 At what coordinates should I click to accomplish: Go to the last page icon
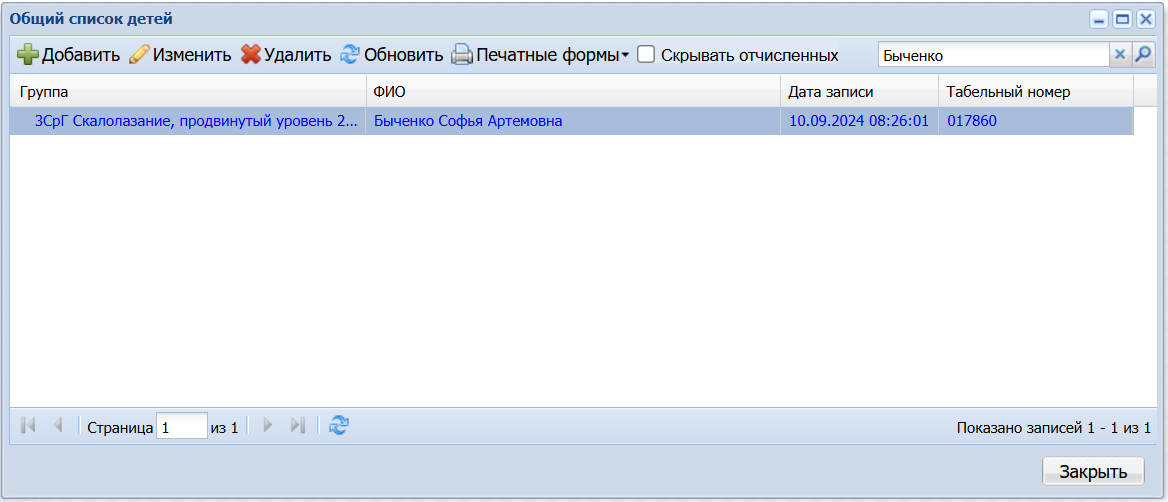click(x=298, y=425)
